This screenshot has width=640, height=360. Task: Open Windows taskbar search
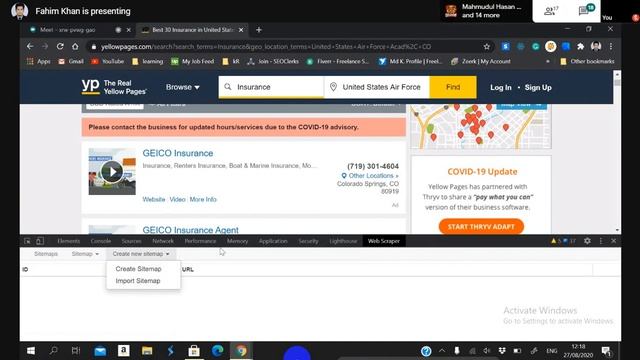pos(53,351)
